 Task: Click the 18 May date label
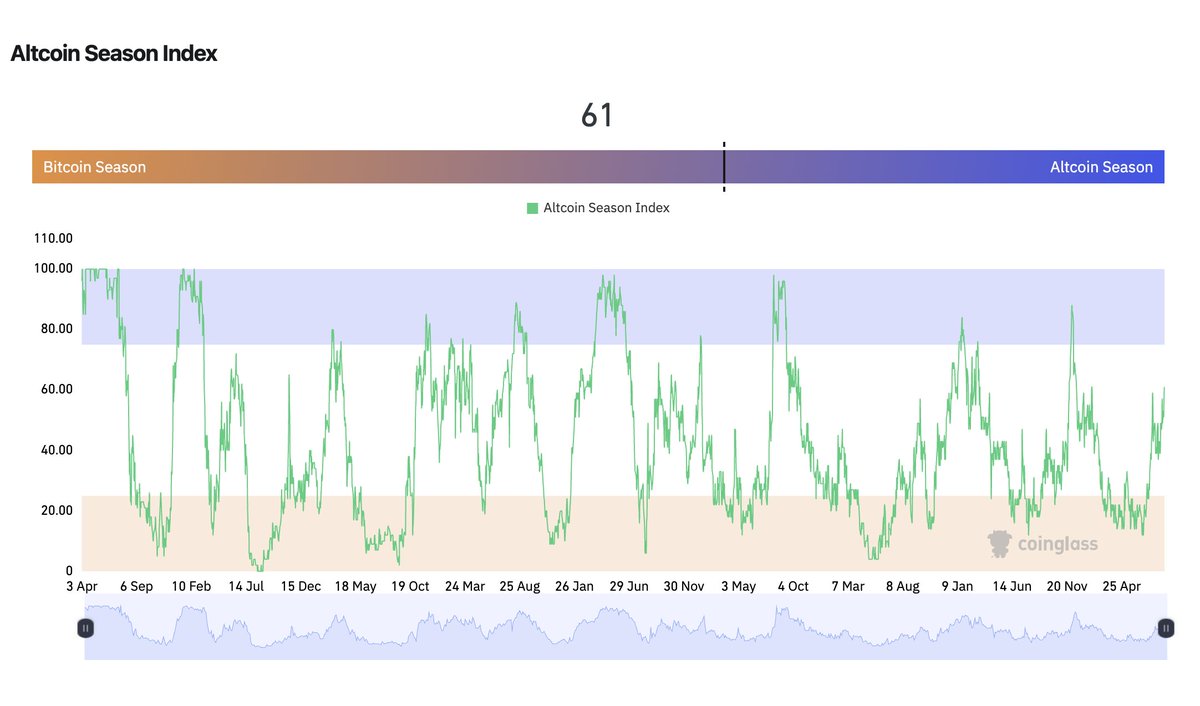coord(355,587)
